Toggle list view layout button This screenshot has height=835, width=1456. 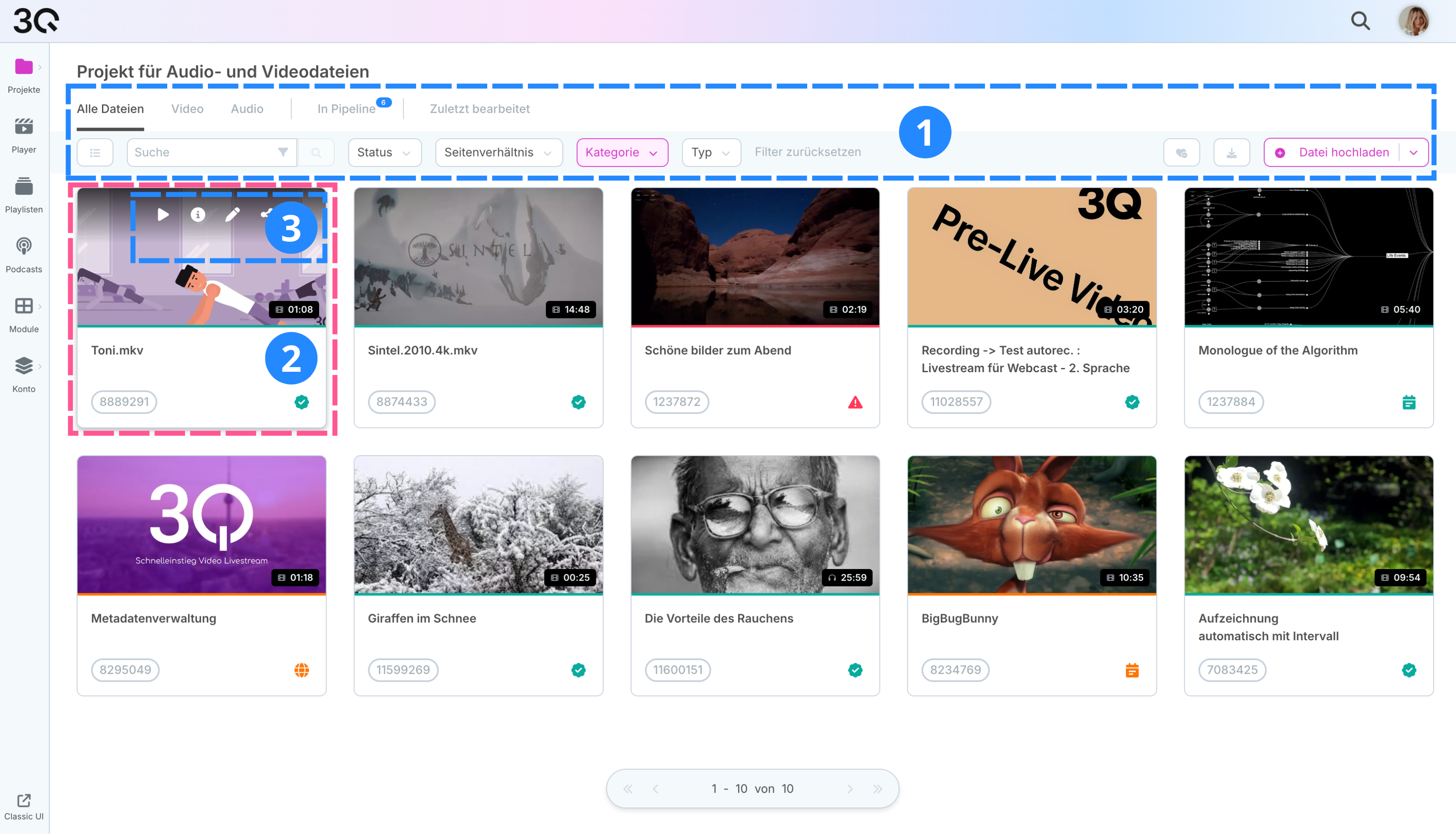(x=95, y=152)
